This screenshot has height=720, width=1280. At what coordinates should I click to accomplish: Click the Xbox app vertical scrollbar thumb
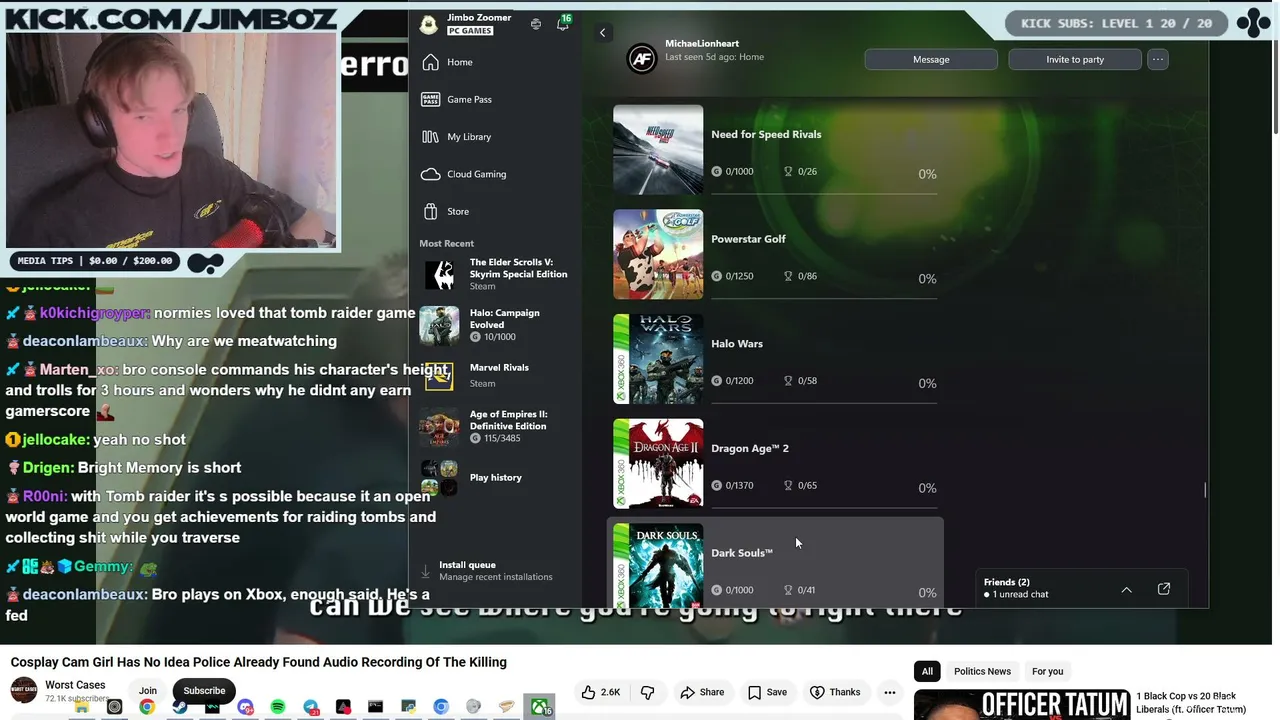coord(1205,490)
